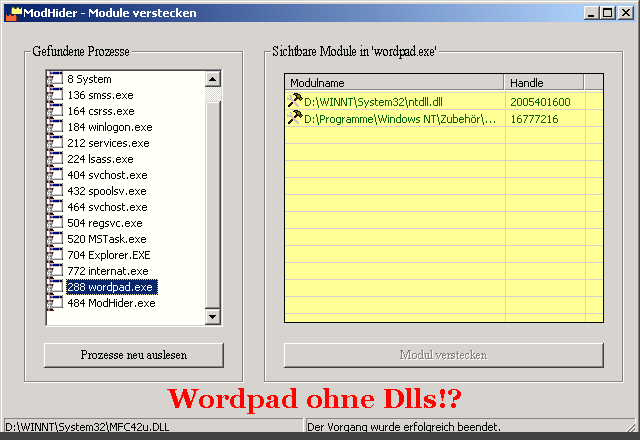The height and width of the screenshot is (440, 640).
Task: Click the process icon beside 704 Explorer.EXE
Action: [55, 255]
